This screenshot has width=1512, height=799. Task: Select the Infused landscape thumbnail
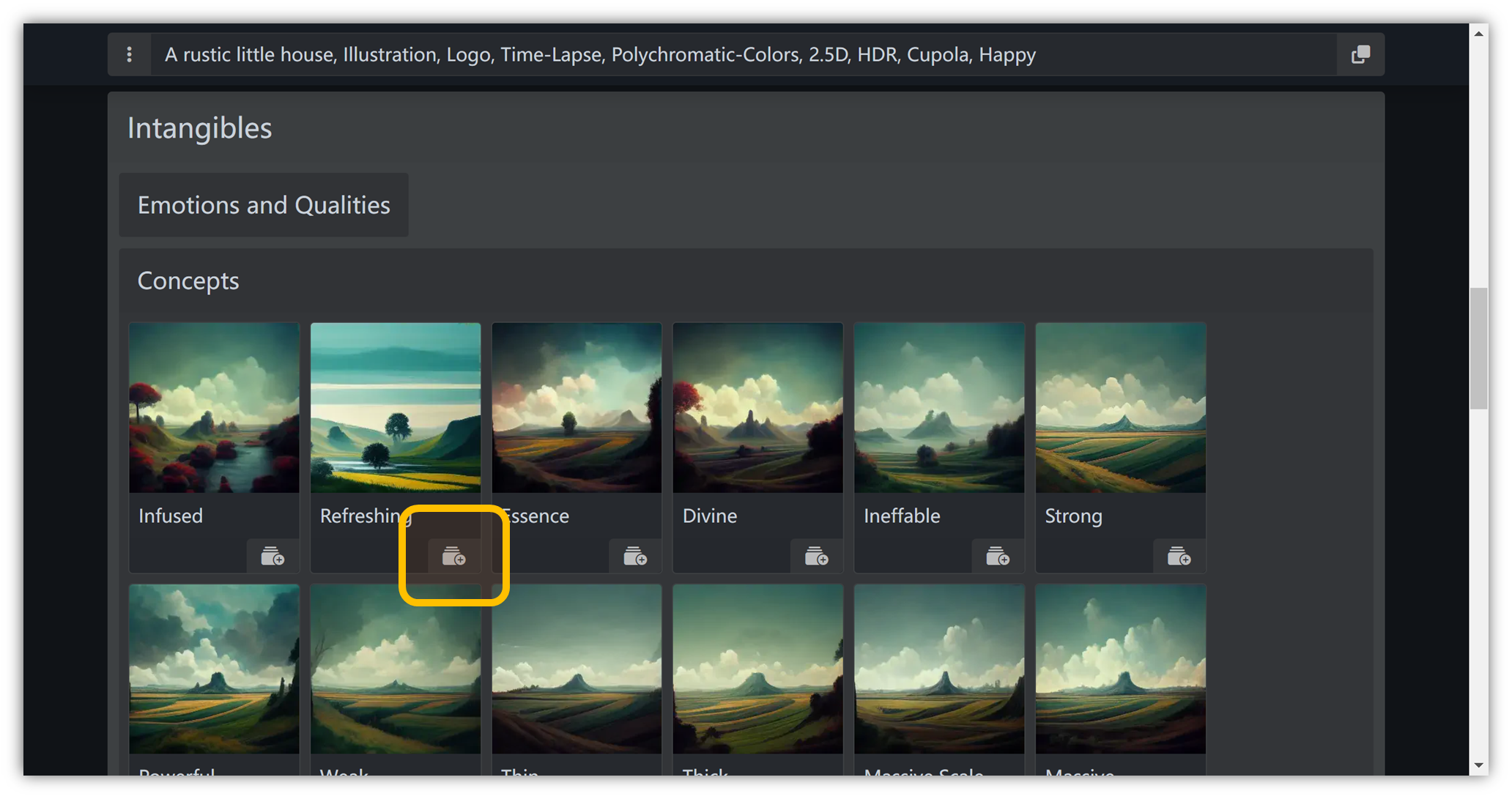click(214, 408)
